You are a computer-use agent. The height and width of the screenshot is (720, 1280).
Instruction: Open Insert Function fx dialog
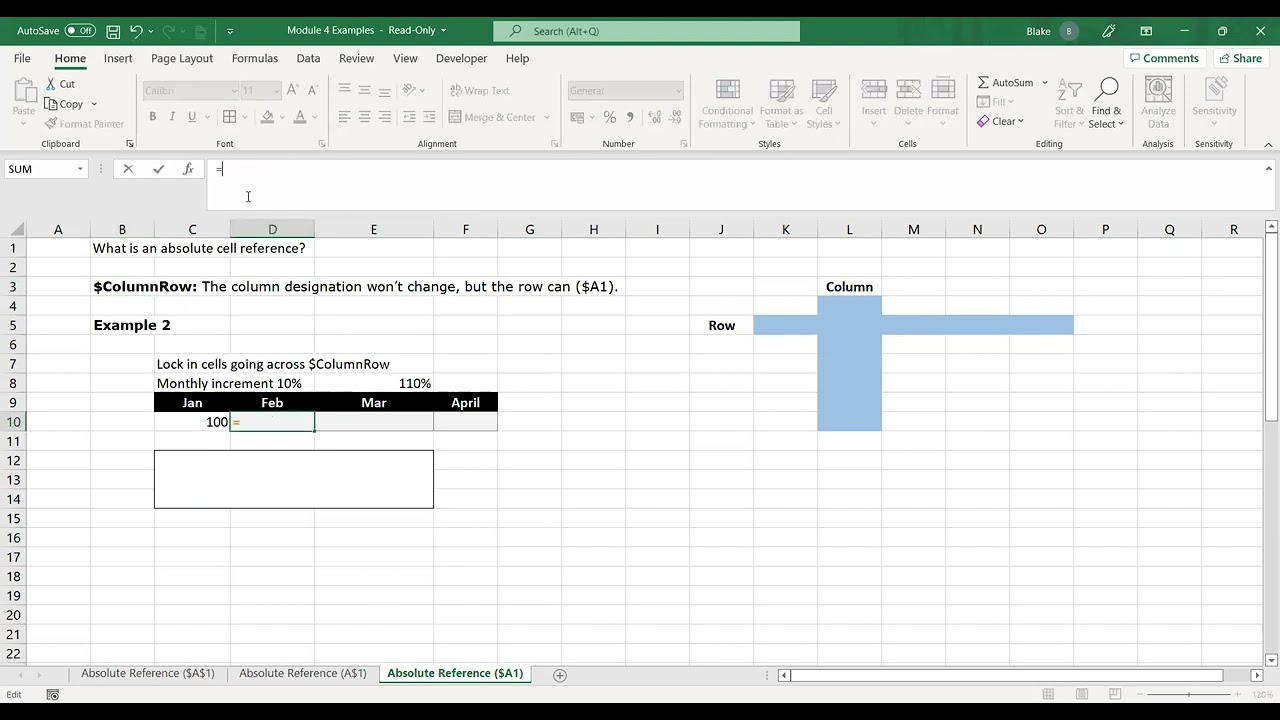coord(188,169)
